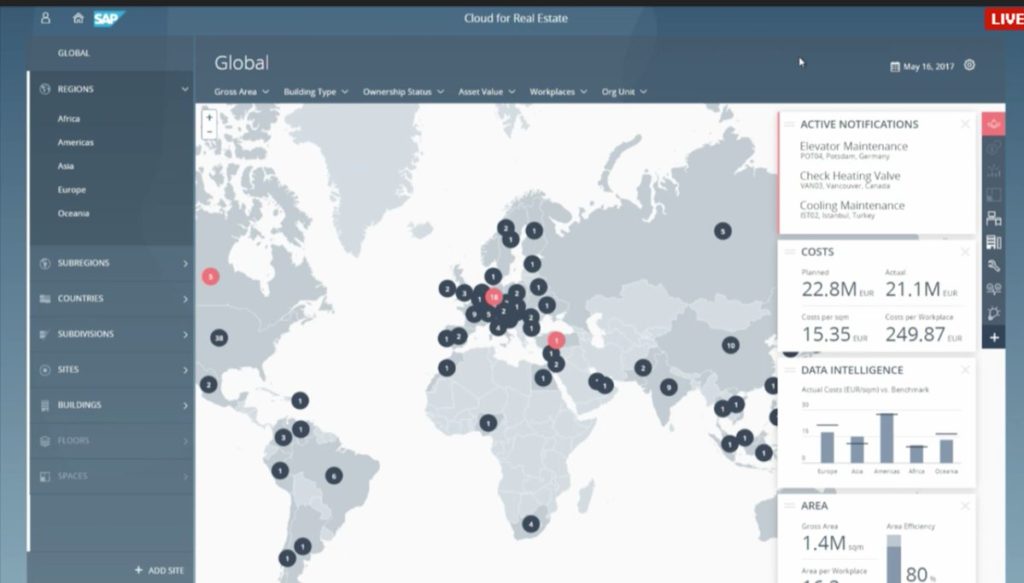Grab the Active Notifications card handle
The image size is (1024, 583).
pyautogui.click(x=789, y=124)
